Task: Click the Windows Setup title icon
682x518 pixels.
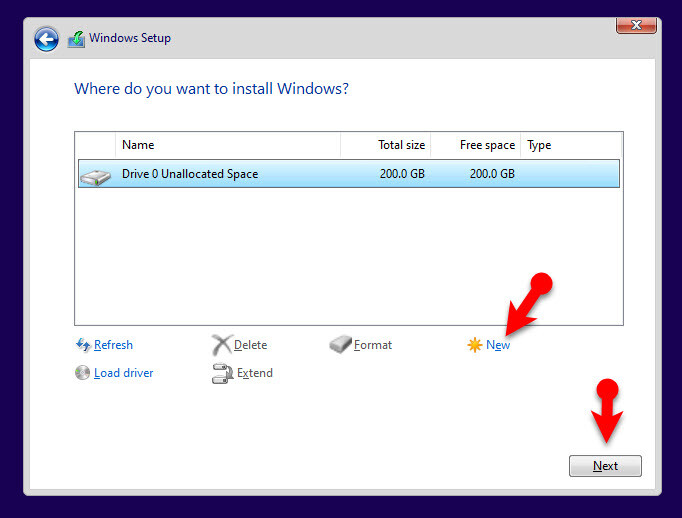Action: (77, 39)
